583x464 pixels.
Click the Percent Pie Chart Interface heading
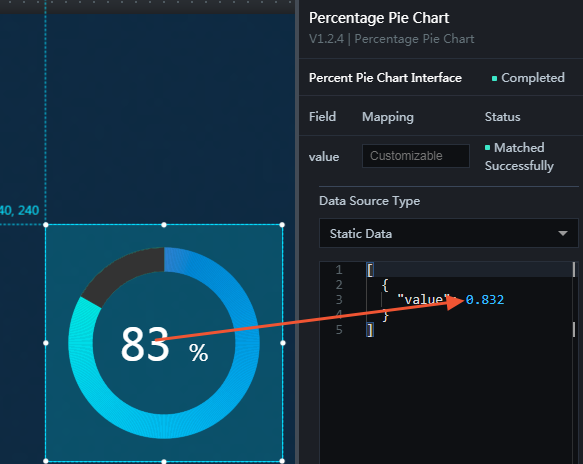(x=385, y=78)
